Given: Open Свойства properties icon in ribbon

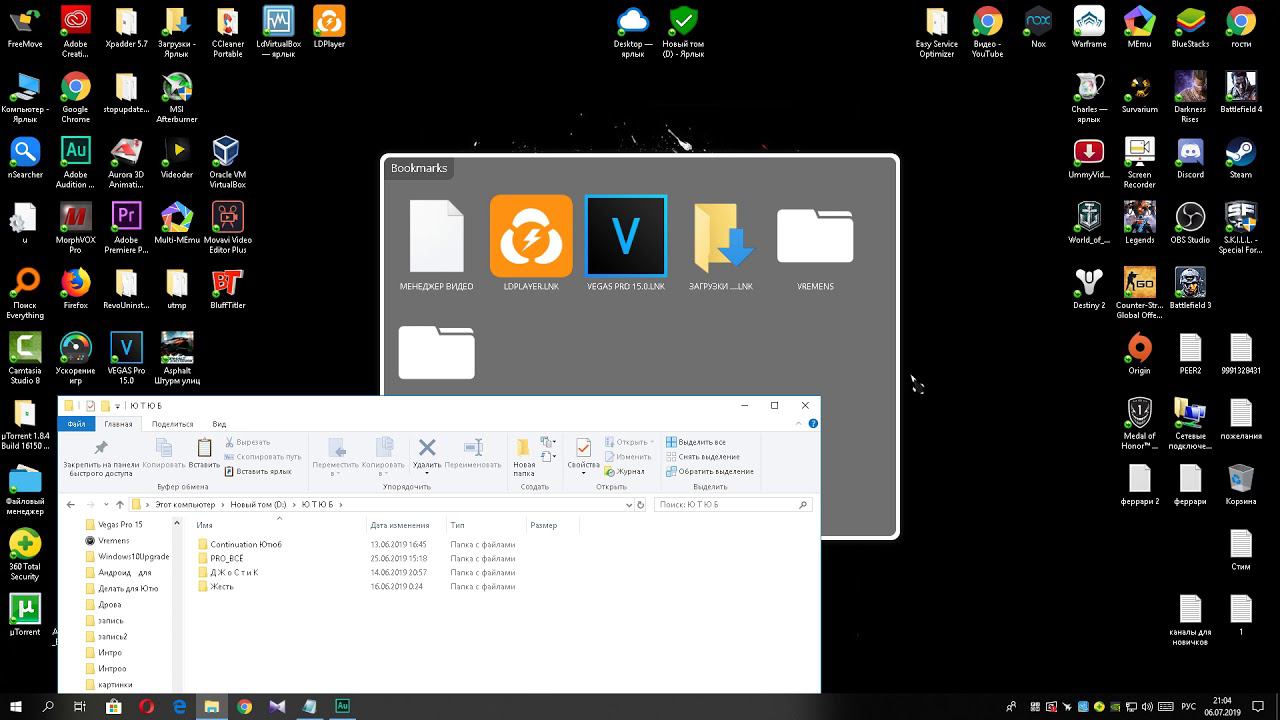Looking at the screenshot, I should click(583, 447).
